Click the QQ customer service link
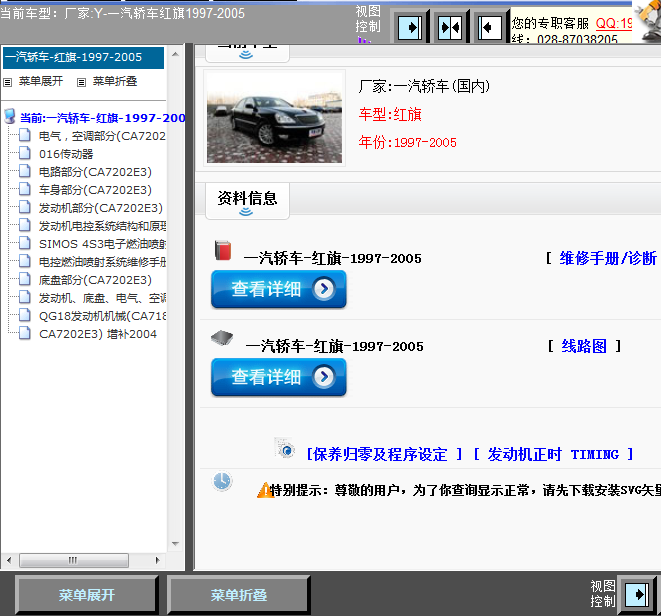This screenshot has width=661, height=616. click(x=614, y=23)
